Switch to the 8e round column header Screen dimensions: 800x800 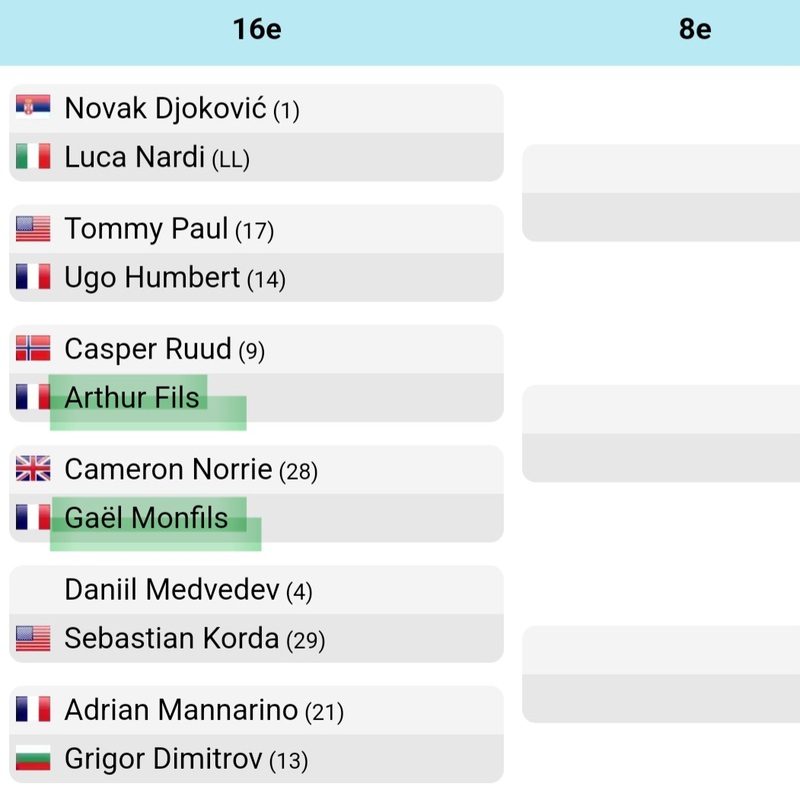click(x=695, y=29)
